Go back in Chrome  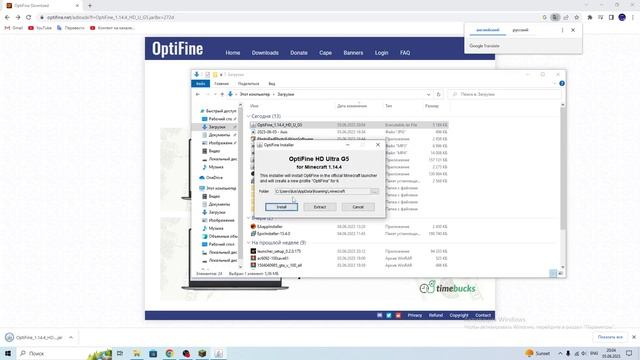point(7,18)
